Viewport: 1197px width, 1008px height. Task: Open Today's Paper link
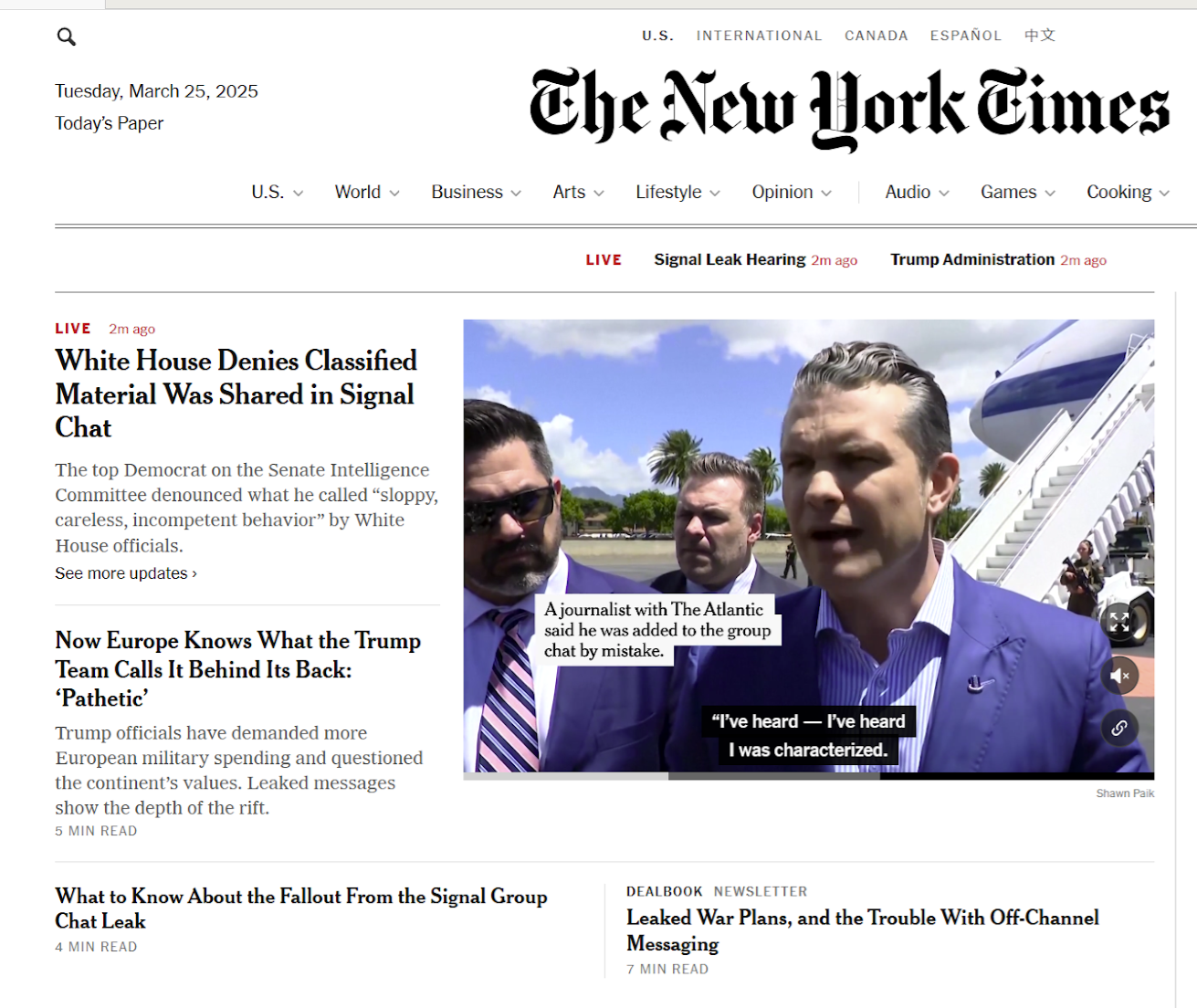pyautogui.click(x=109, y=123)
